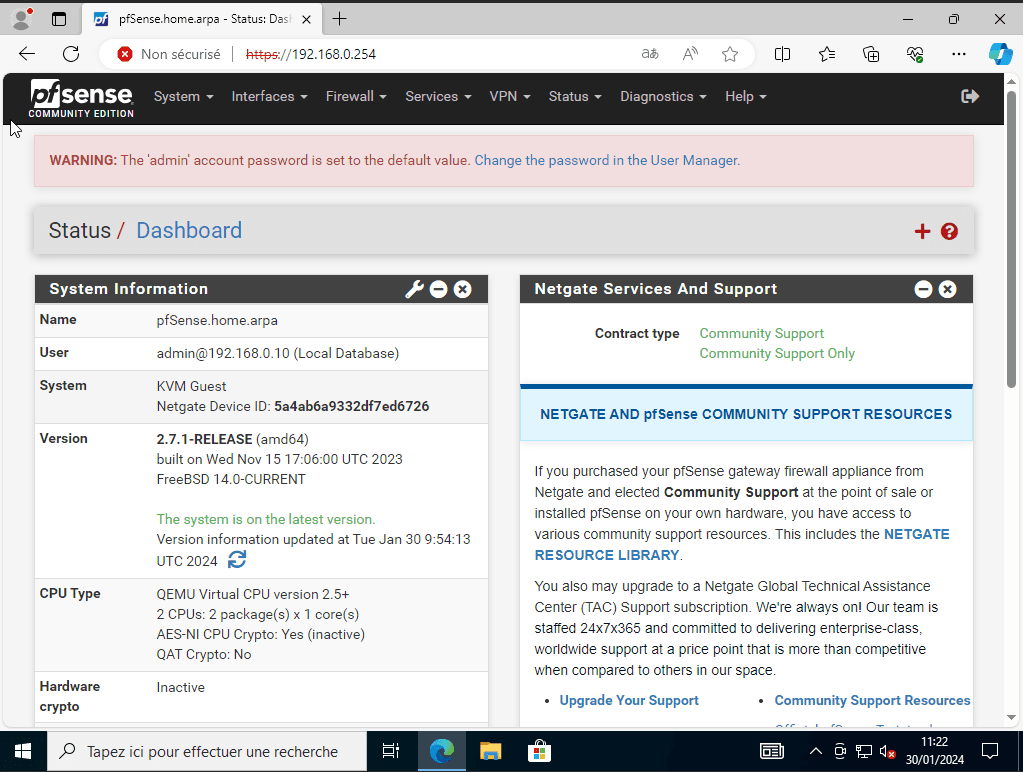Refresh version information with the reload icon
This screenshot has height=772, width=1023.
pos(237,560)
